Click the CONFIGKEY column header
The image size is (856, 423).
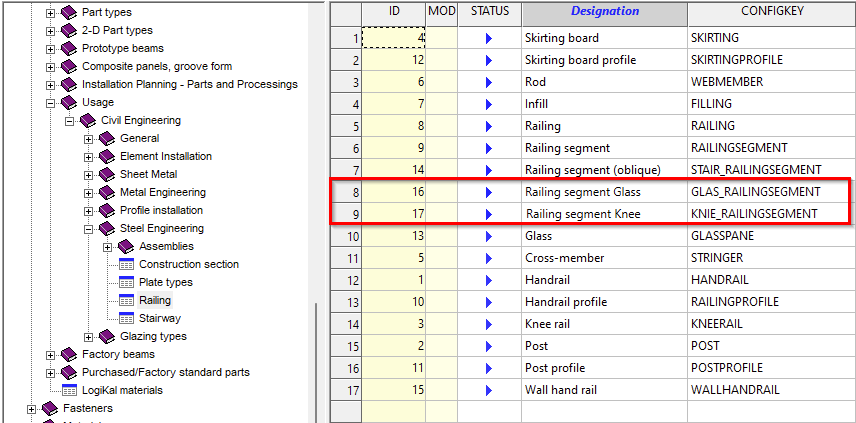tap(771, 12)
